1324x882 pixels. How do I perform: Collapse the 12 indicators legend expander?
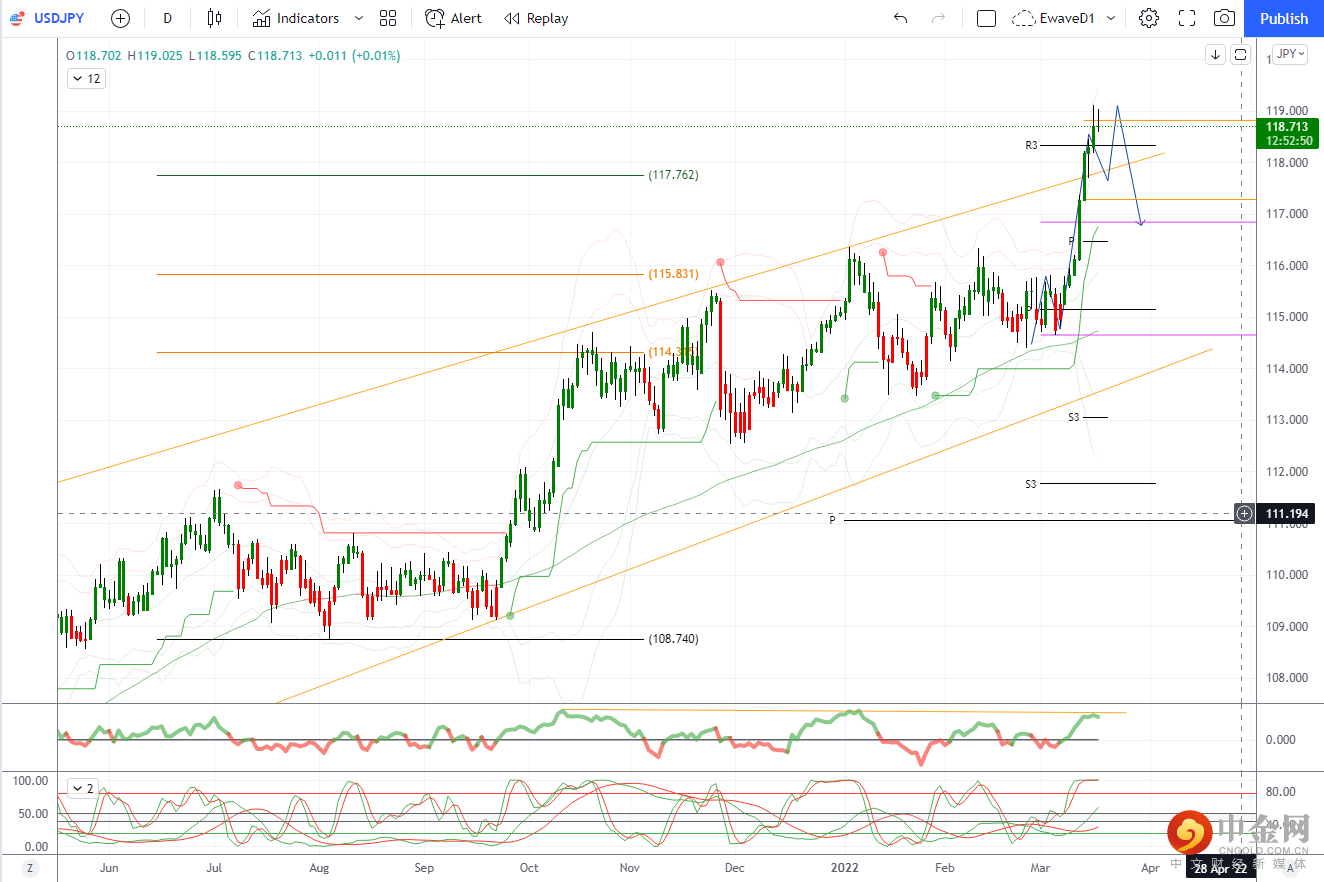pos(86,78)
